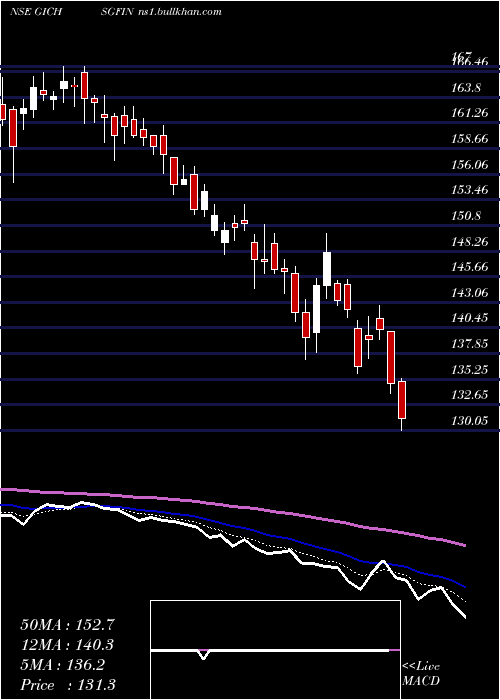Click the 140.45 price axis label
This screenshot has height=700, width=500.
[470, 318]
